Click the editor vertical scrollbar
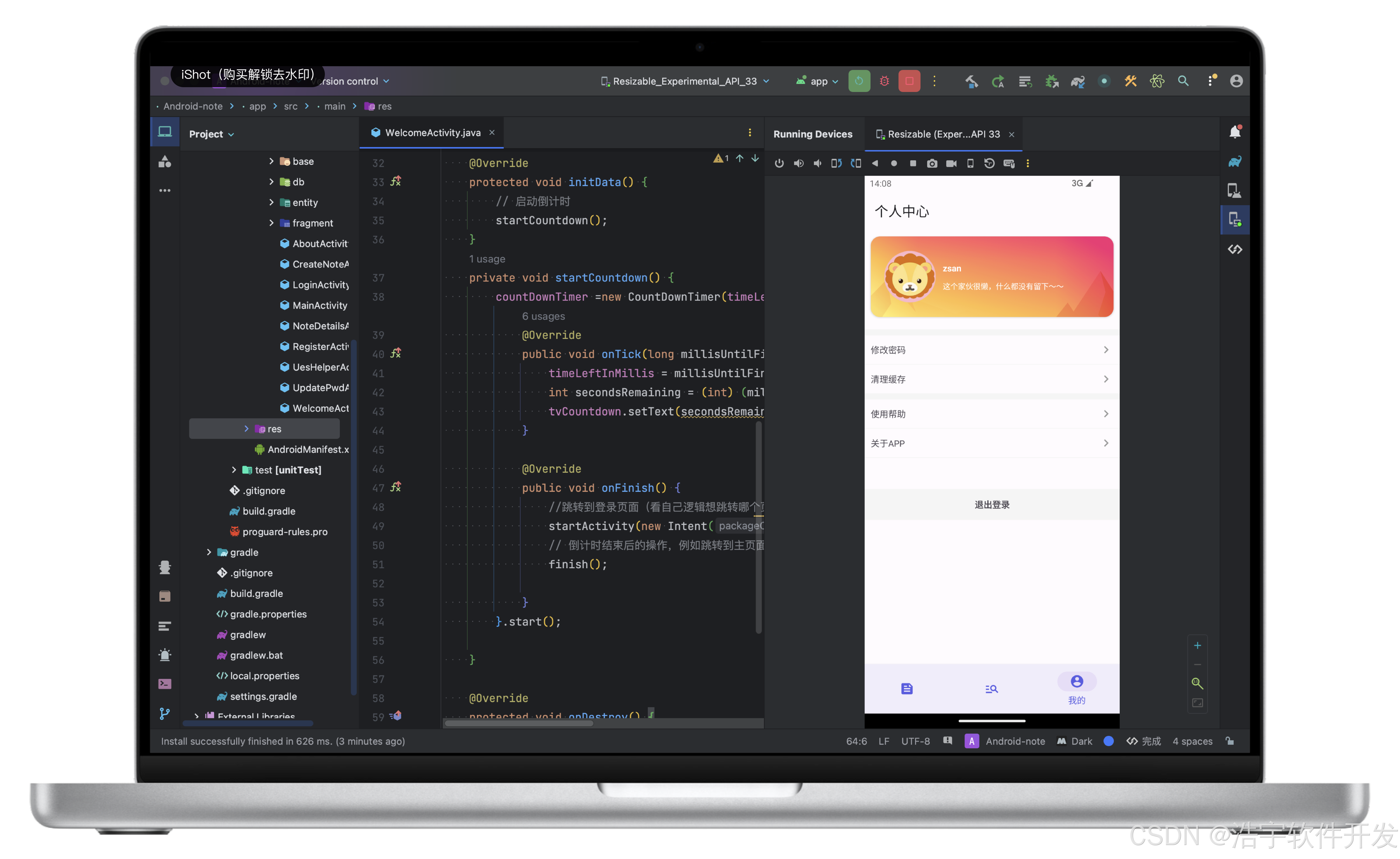1400x859 pixels. click(759, 527)
